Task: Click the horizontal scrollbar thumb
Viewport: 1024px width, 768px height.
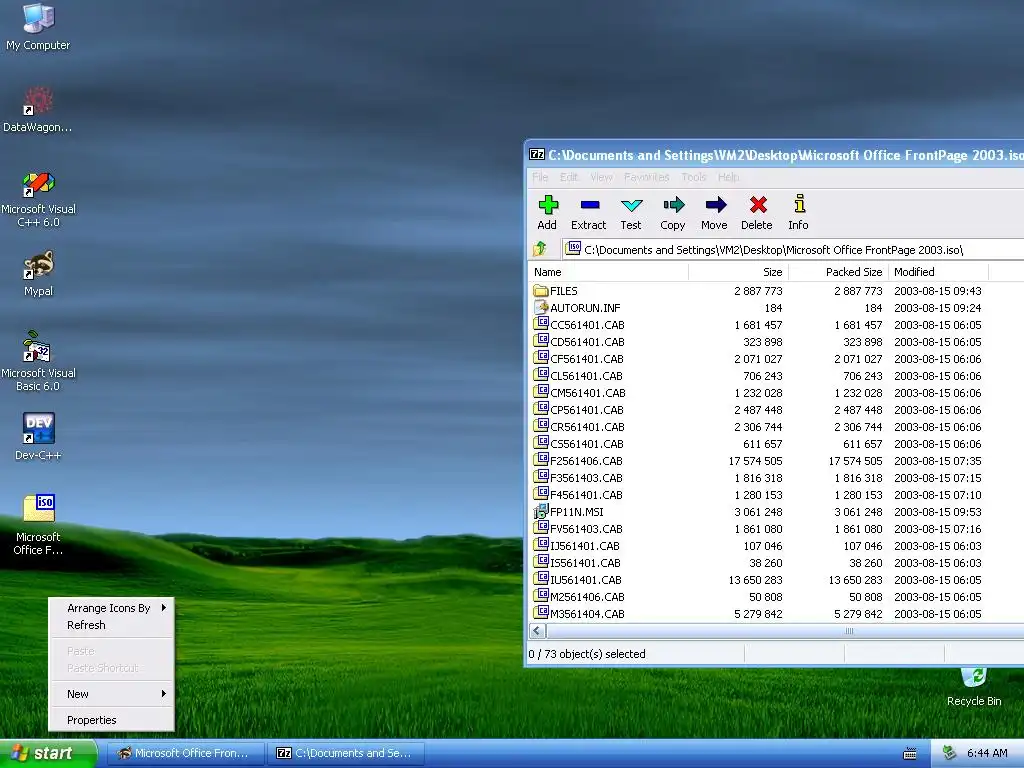Action: [x=786, y=631]
